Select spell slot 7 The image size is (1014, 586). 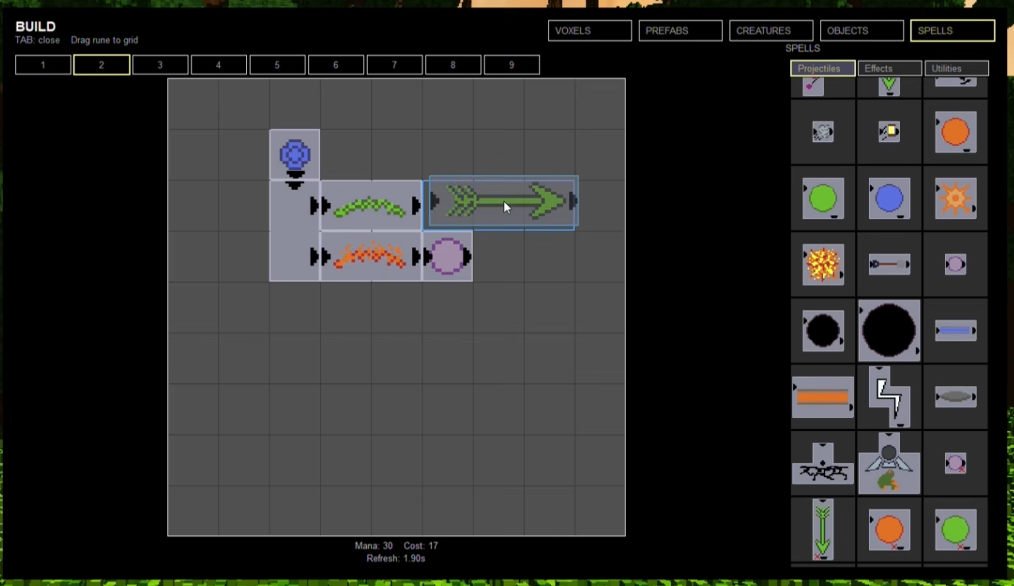pos(394,65)
